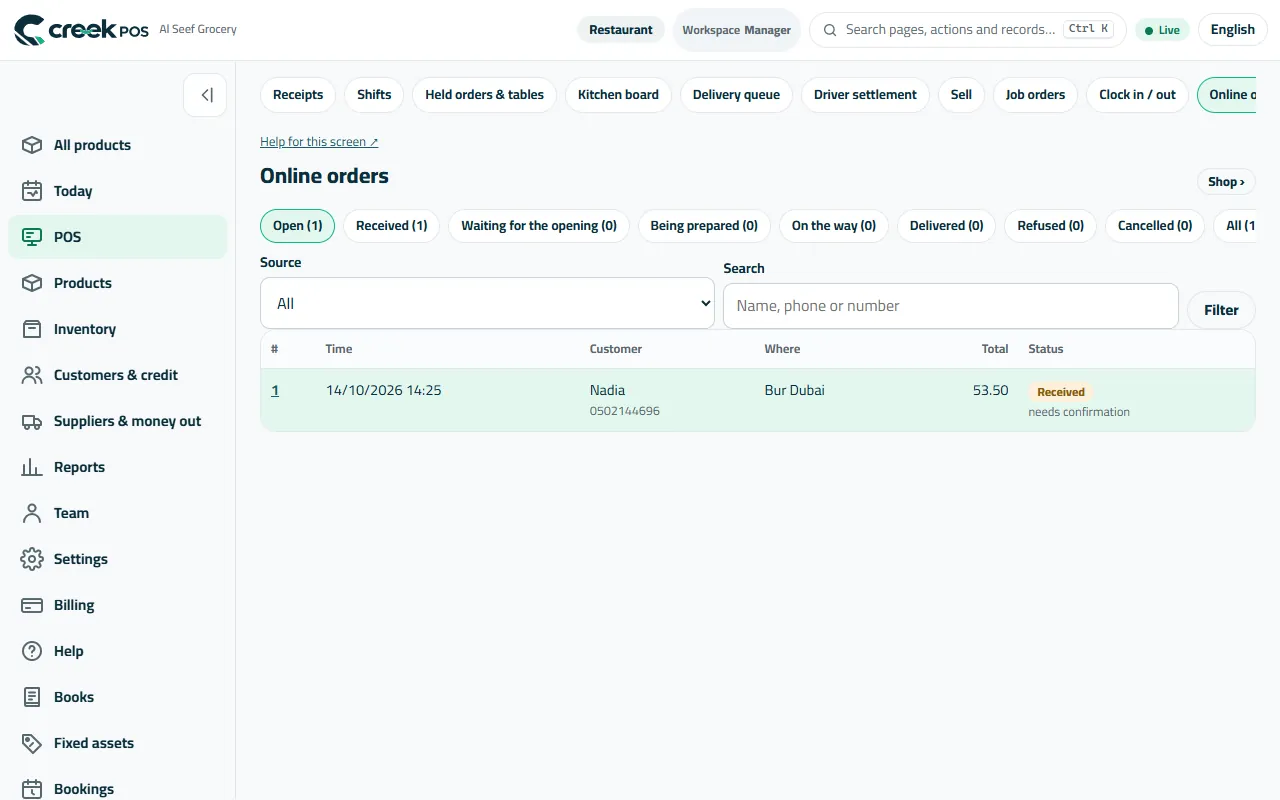Screen dimensions: 1280x800
Task: Click the POS monitor icon
Action: pyautogui.click(x=32, y=237)
